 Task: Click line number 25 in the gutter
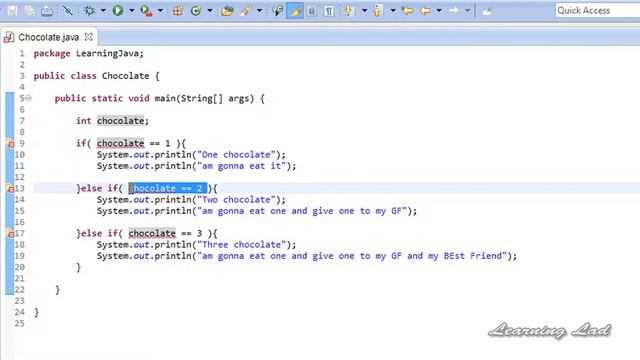click(x=20, y=323)
